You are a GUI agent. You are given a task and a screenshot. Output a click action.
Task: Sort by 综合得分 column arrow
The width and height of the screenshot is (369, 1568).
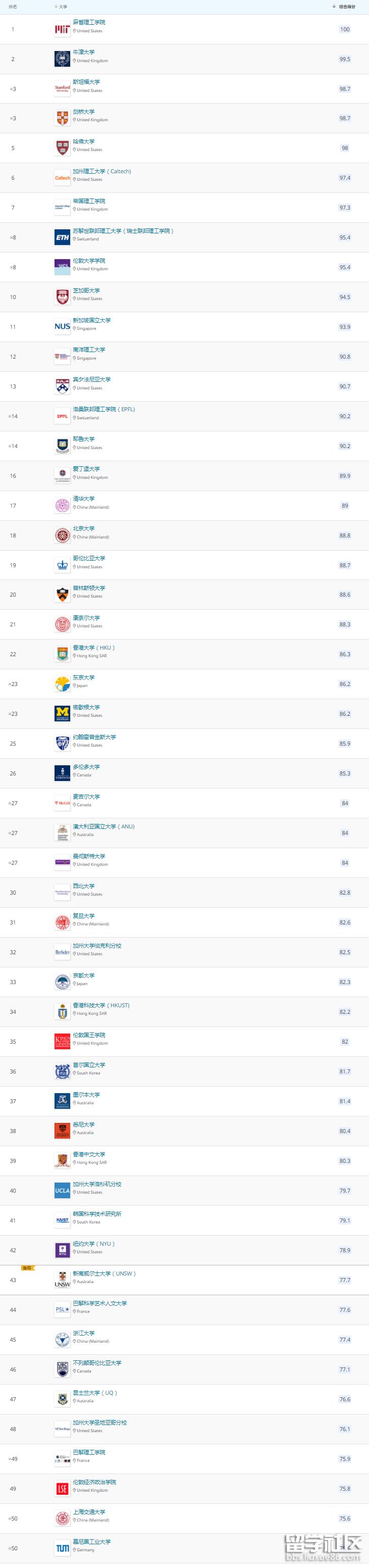pos(334,7)
